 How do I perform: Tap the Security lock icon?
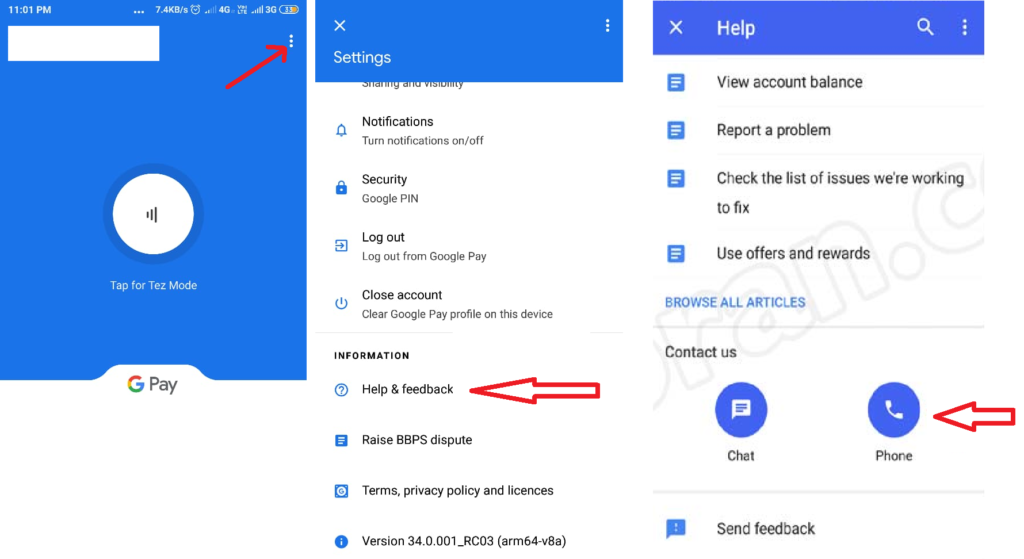[341, 187]
